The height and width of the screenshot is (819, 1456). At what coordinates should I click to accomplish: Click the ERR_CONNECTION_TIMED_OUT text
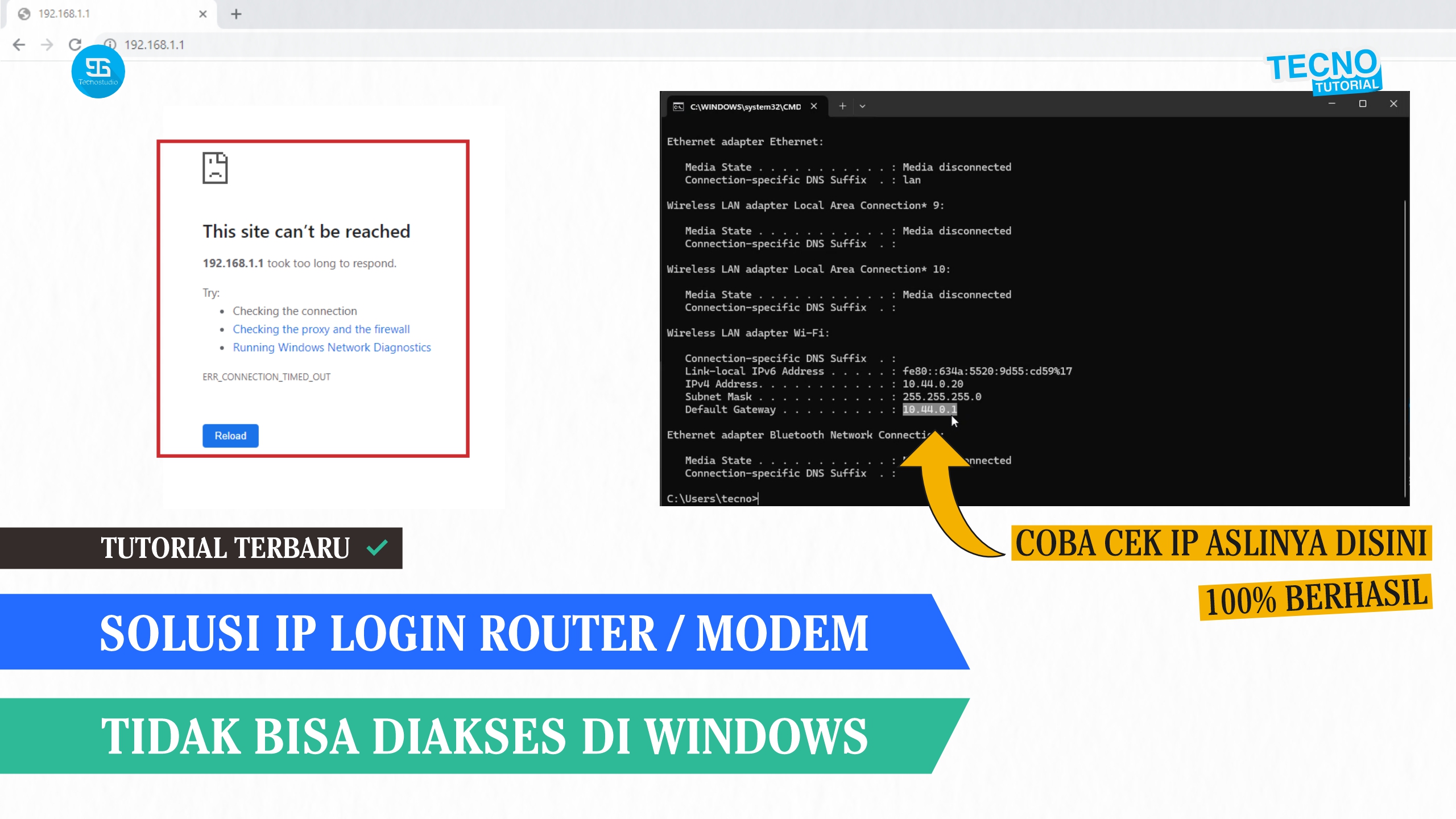click(x=267, y=377)
